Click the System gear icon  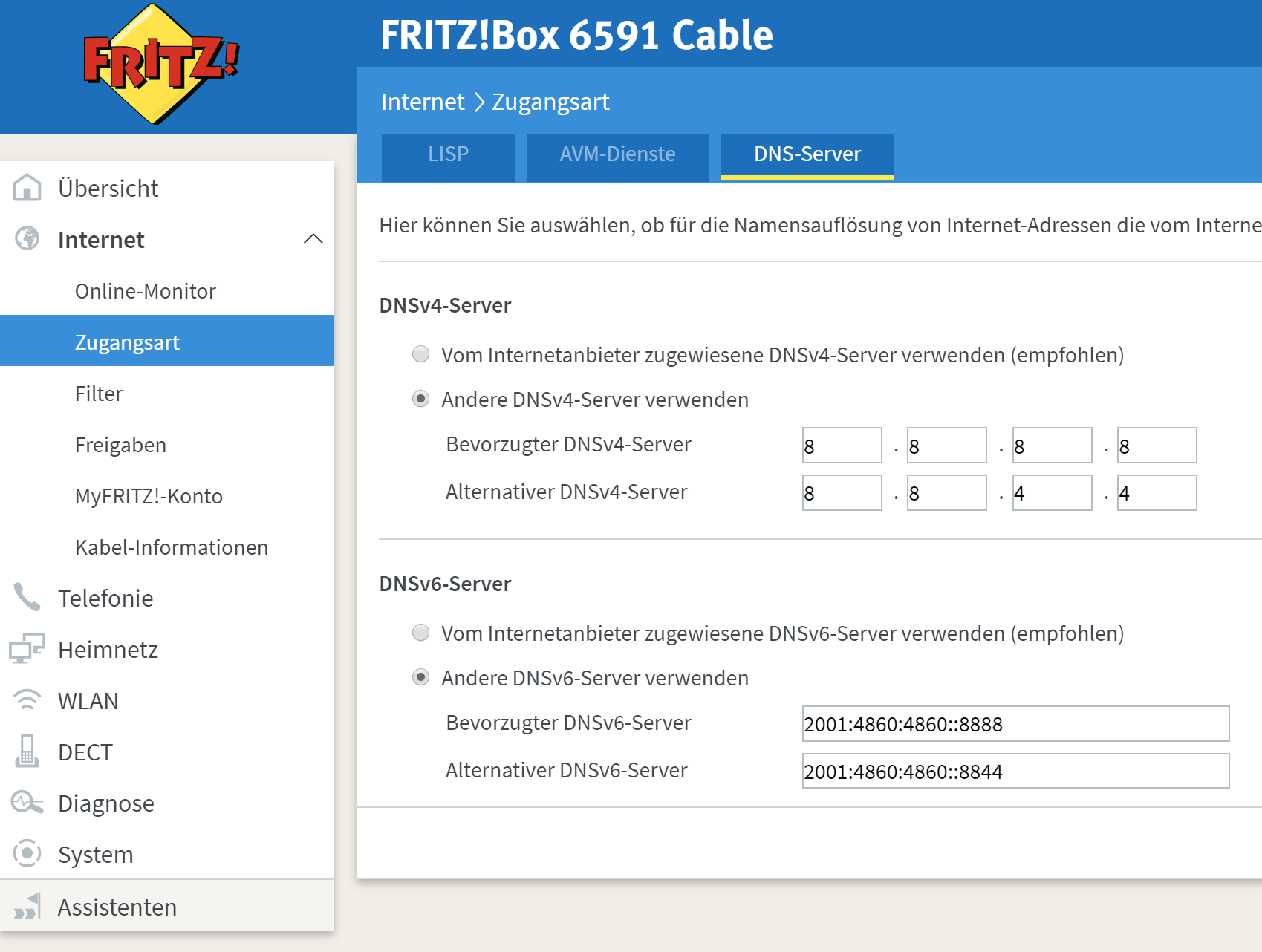click(27, 854)
